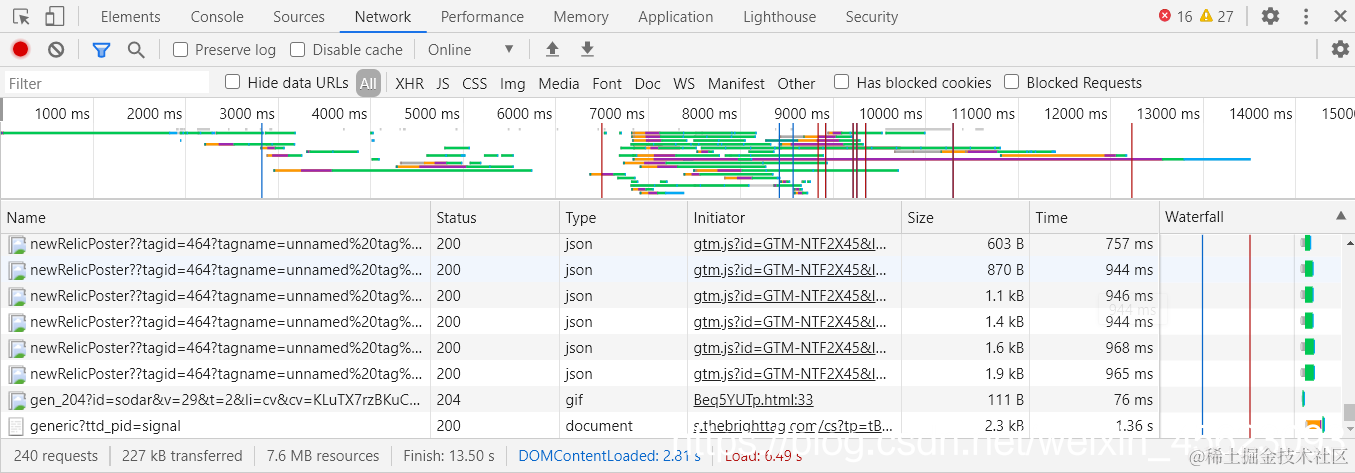Screen dimensions: 1355x473
Task: Open the Beq5YUTp.html:33 initiator link
Action: (753, 400)
